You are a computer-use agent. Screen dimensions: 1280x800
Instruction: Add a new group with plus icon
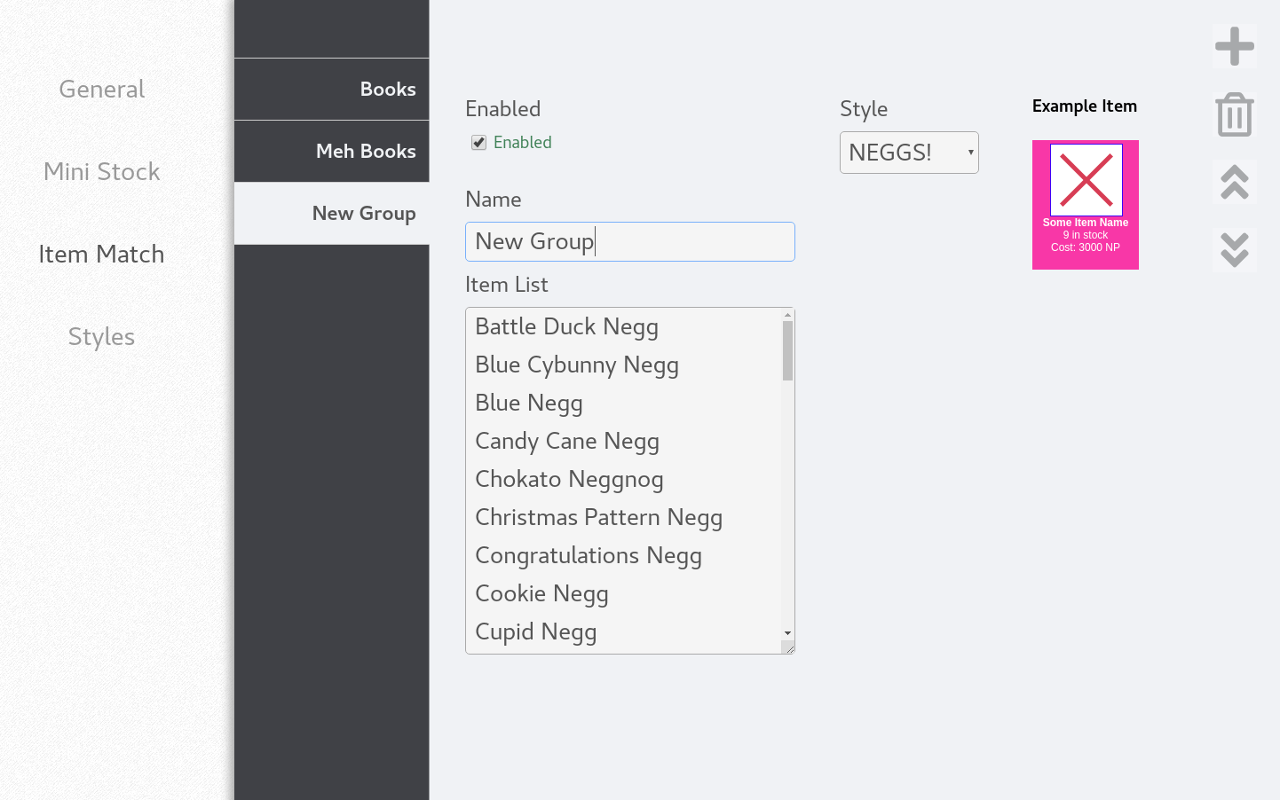(x=1234, y=46)
